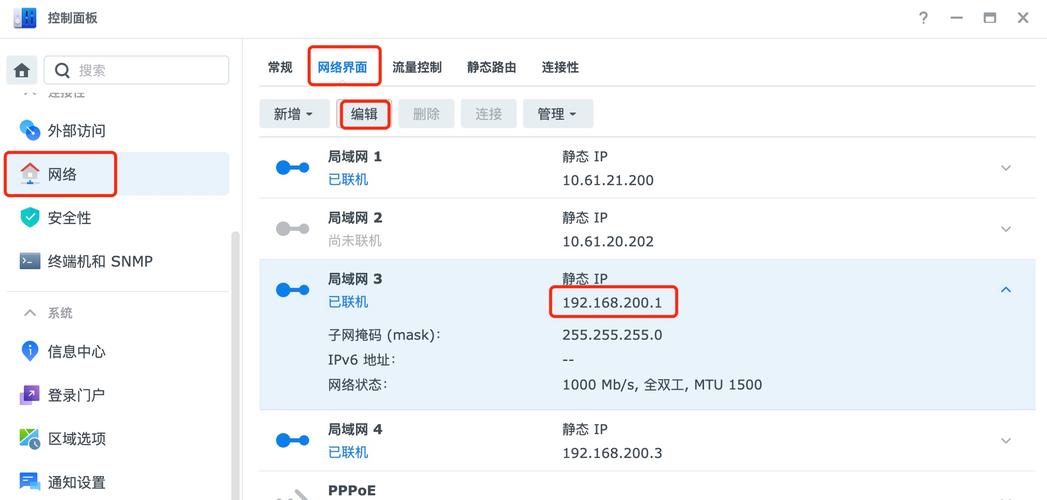Click the 编辑 button
This screenshot has width=1047, height=500.
(364, 114)
